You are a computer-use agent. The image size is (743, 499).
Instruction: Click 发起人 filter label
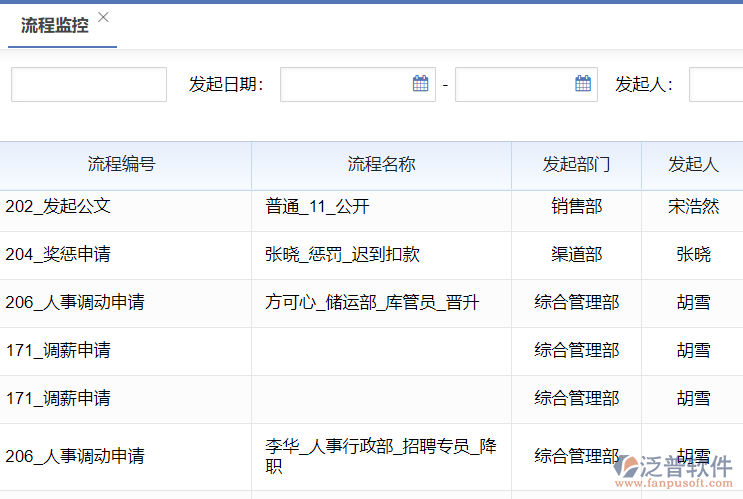[x=644, y=84]
